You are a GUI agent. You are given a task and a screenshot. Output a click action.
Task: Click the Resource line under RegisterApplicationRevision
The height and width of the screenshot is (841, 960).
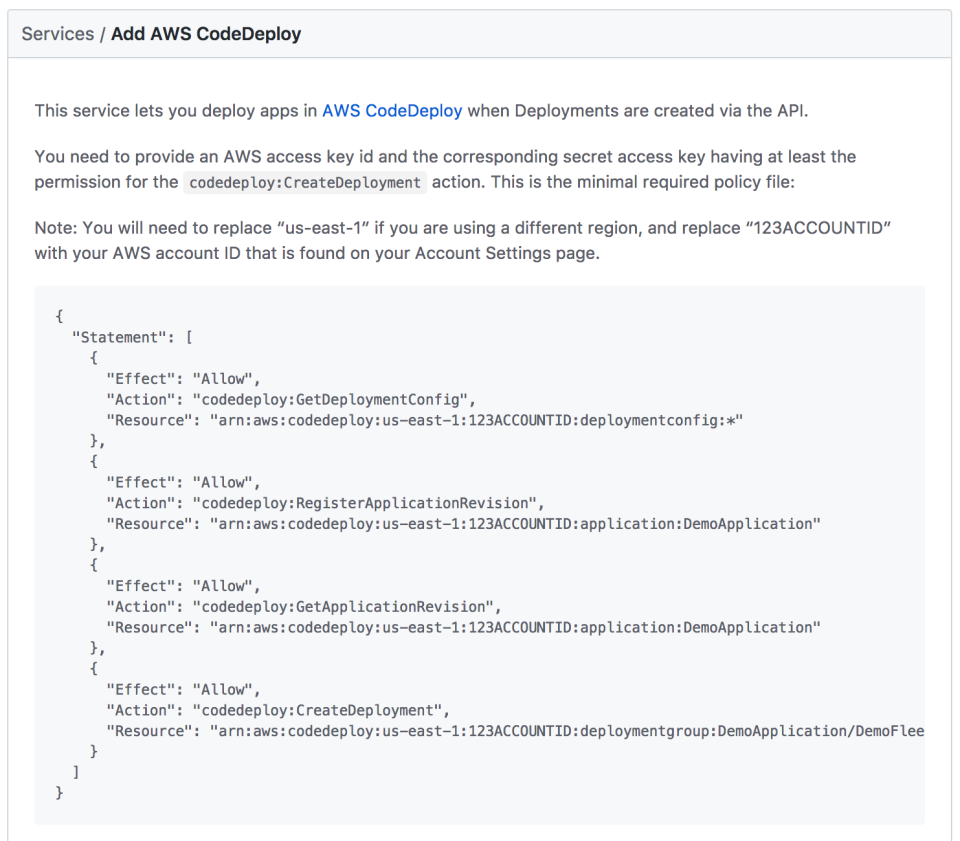(463, 524)
